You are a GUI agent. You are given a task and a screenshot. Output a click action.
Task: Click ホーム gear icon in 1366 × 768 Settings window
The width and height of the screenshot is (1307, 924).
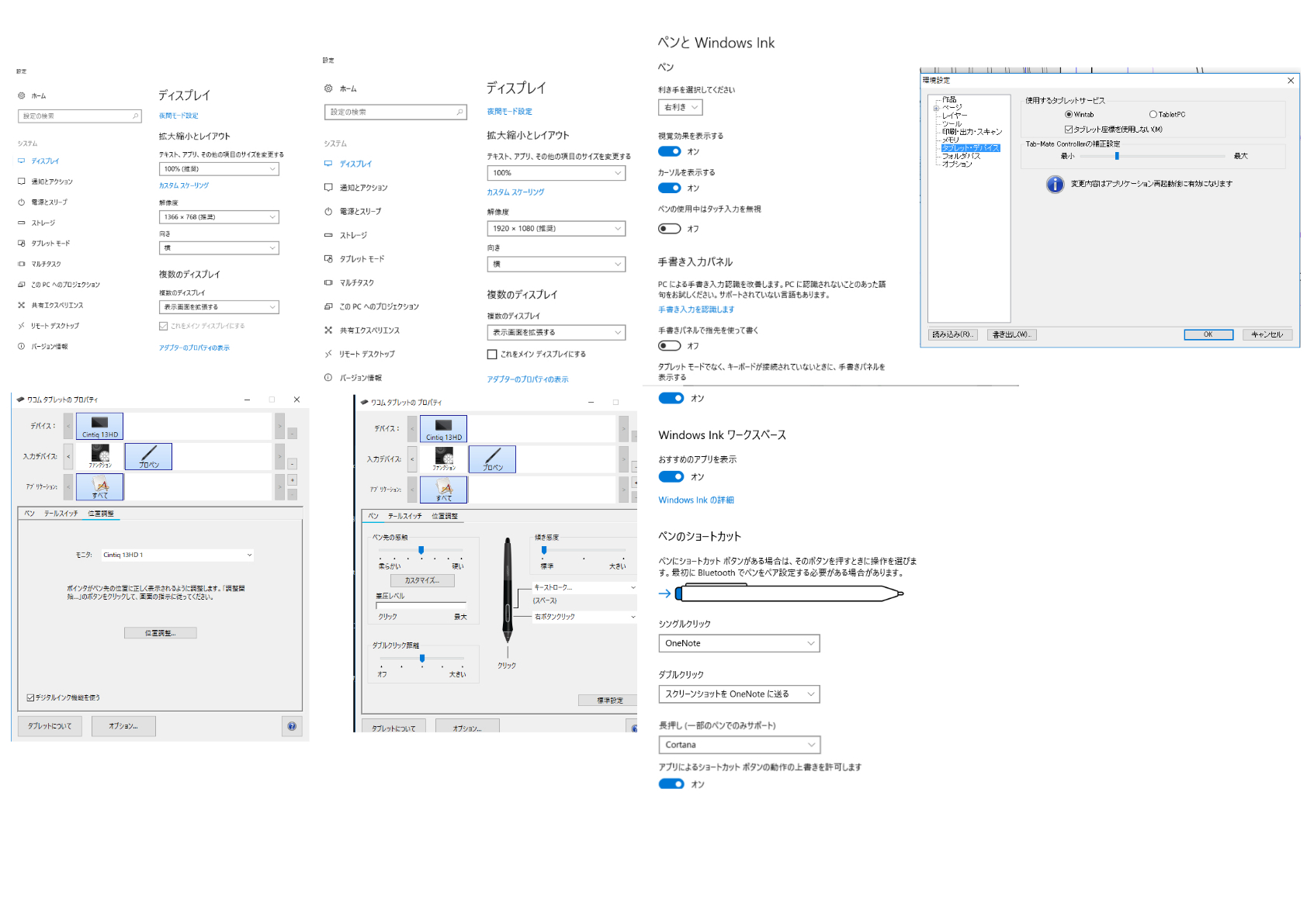(x=22, y=96)
